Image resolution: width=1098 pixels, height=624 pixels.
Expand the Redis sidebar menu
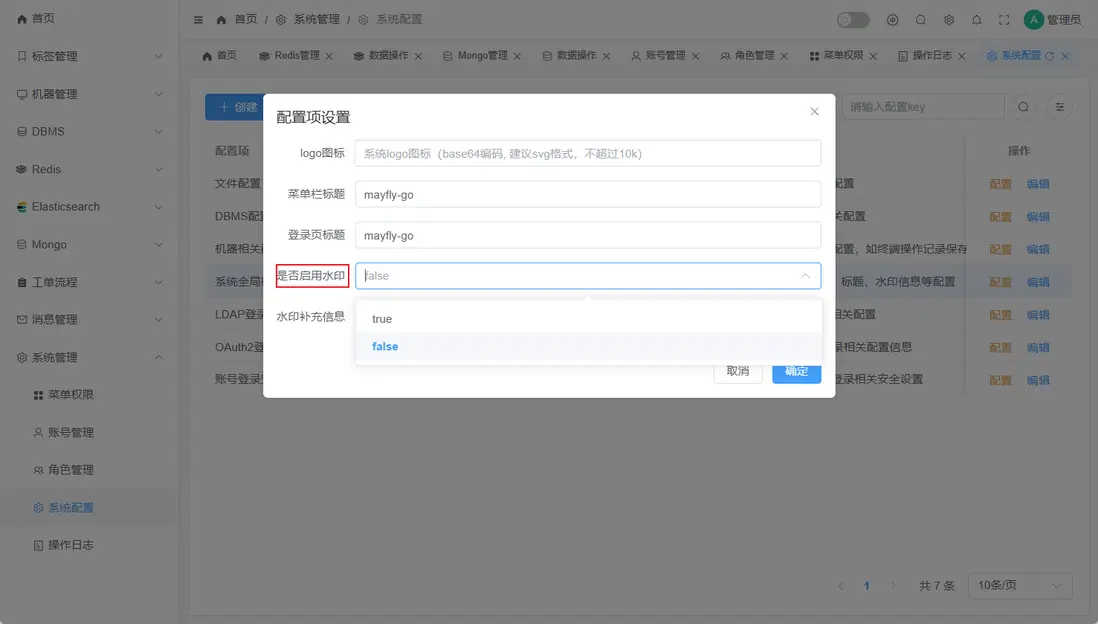click(89, 169)
